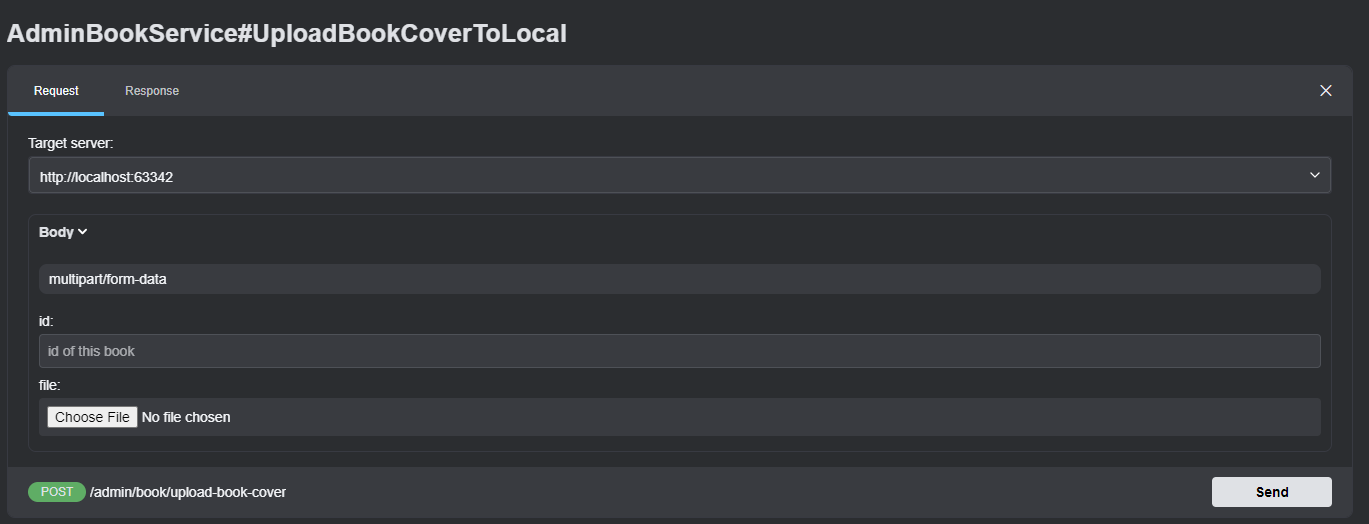Switch to the Response tab

pyautogui.click(x=152, y=91)
